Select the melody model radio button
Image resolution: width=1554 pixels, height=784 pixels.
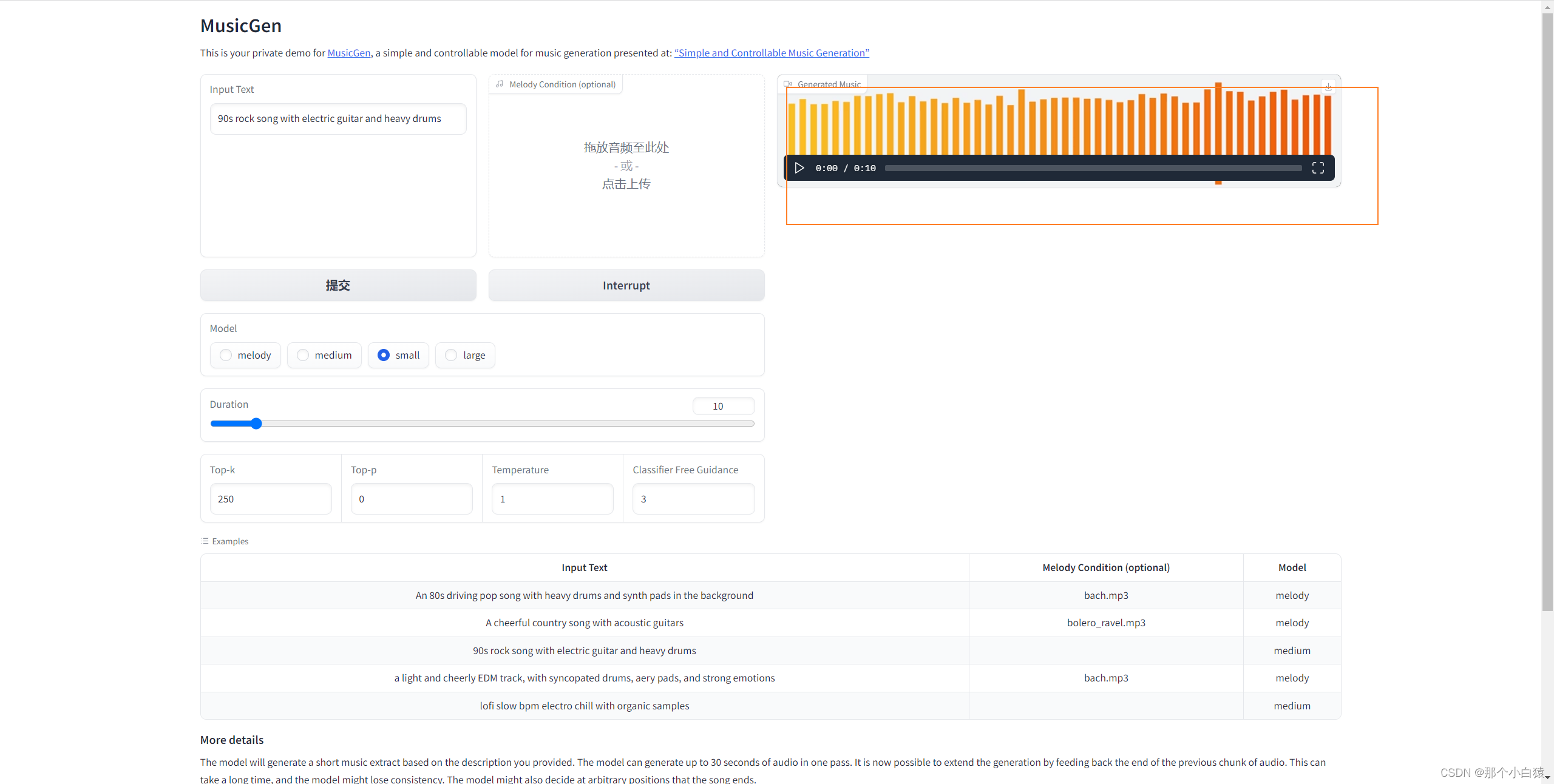pyautogui.click(x=226, y=355)
